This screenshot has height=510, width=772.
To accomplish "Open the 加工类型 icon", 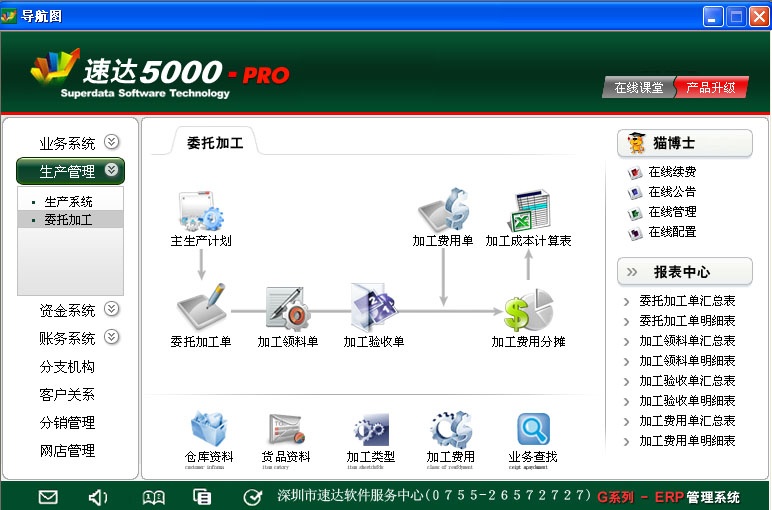I will (x=371, y=429).
